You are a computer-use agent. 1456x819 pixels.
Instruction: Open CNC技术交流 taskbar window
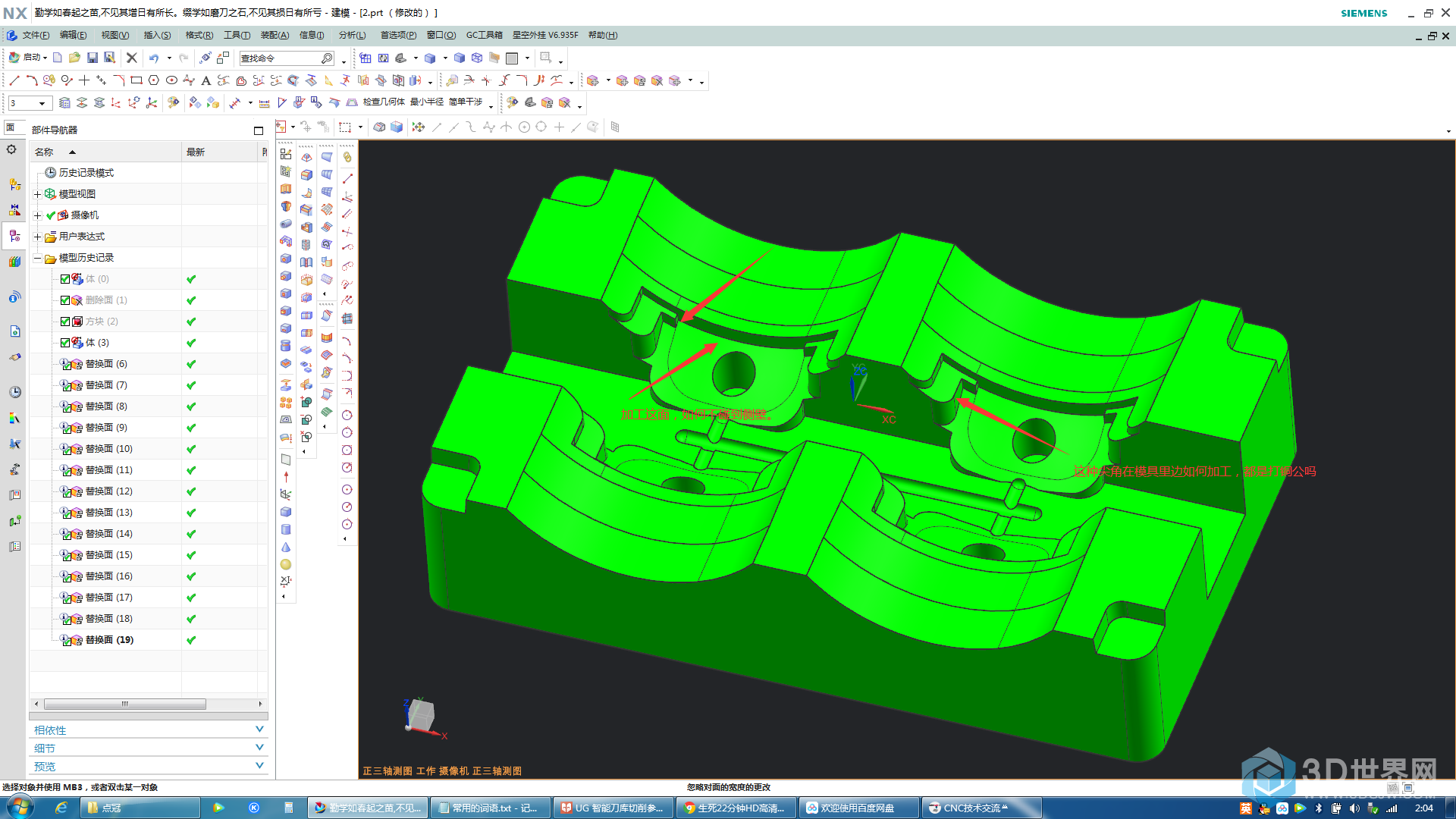click(981, 808)
